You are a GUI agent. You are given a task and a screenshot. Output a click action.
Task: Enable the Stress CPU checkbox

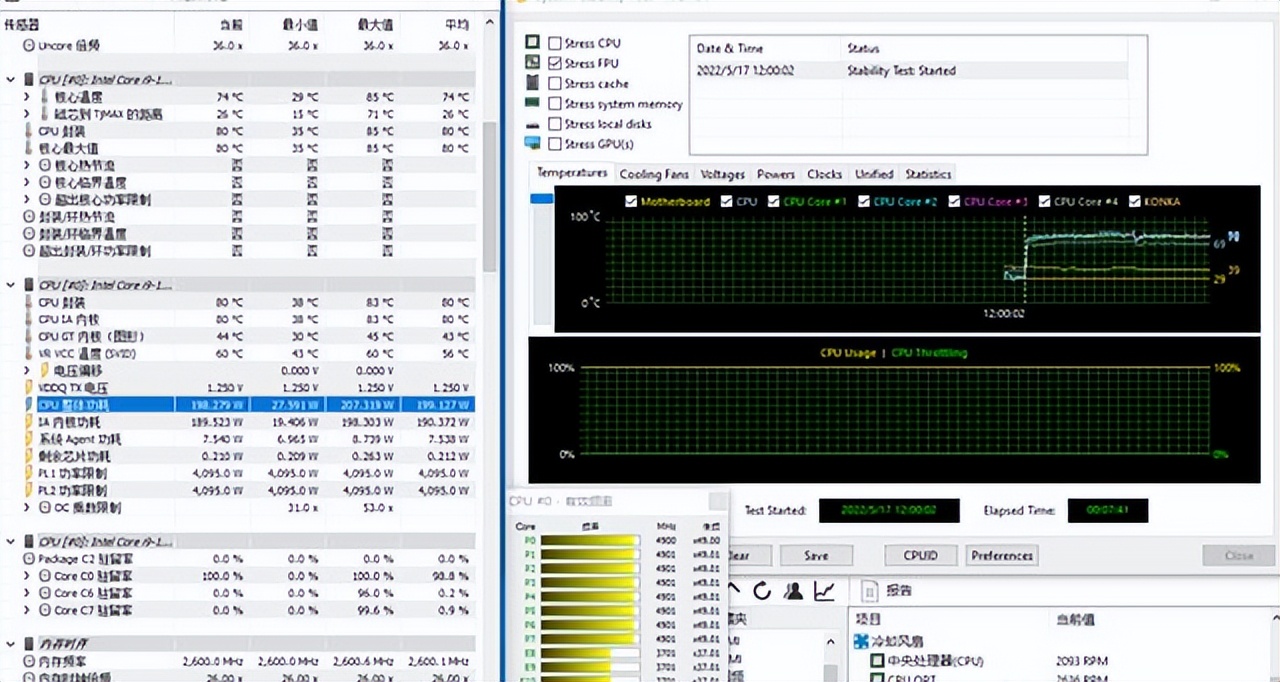pyautogui.click(x=555, y=43)
